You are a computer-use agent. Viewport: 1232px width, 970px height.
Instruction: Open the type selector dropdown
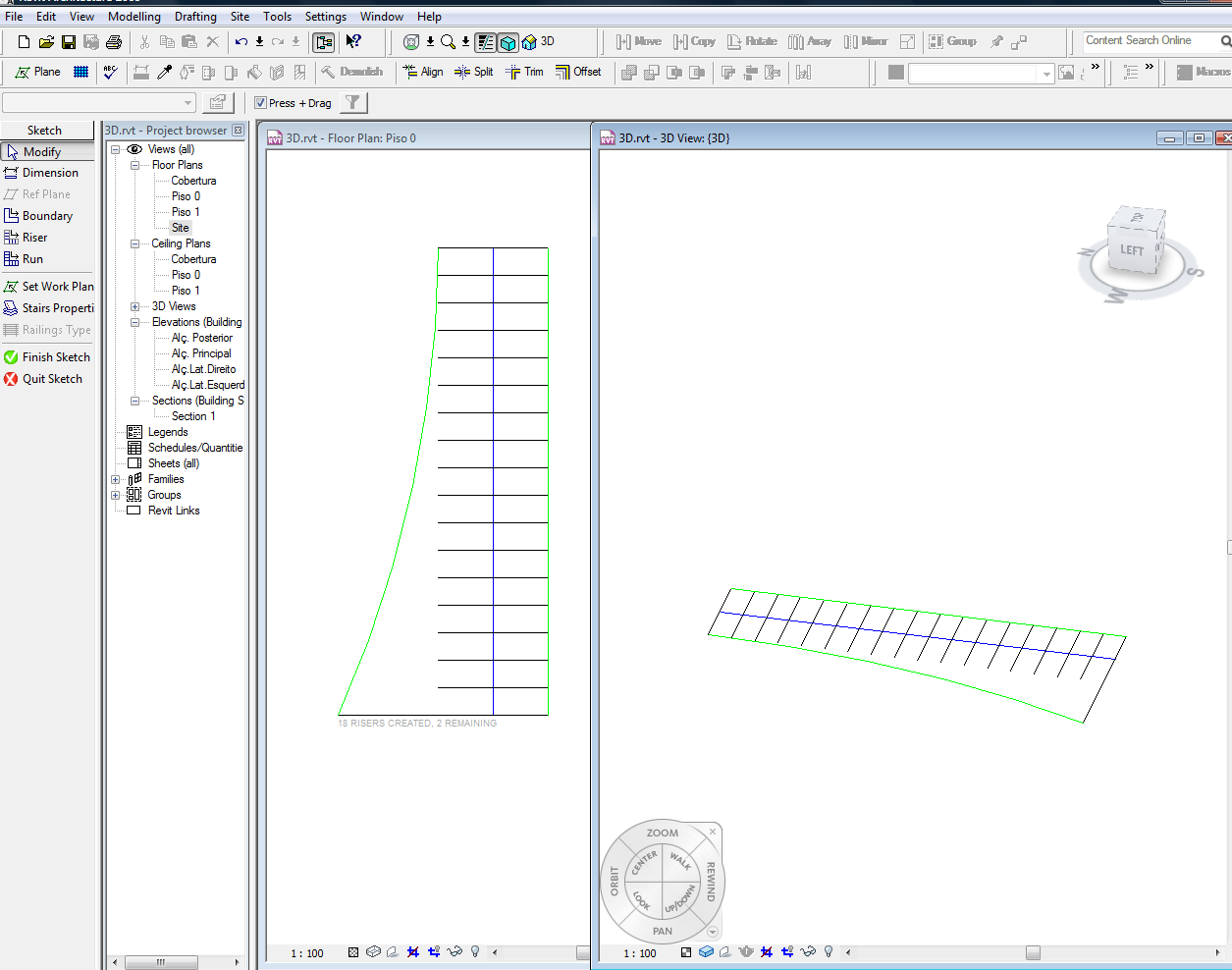[188, 103]
